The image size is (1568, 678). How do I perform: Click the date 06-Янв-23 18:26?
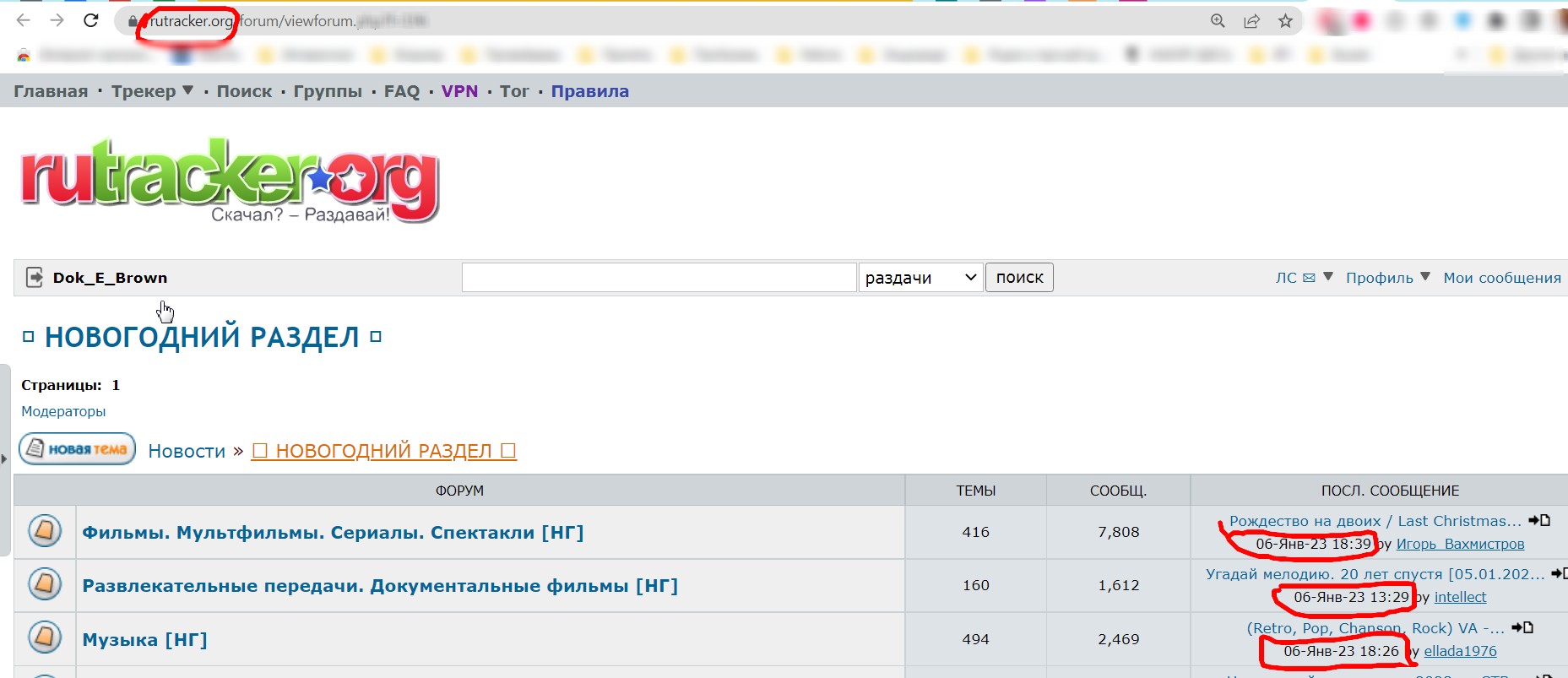click(1341, 651)
